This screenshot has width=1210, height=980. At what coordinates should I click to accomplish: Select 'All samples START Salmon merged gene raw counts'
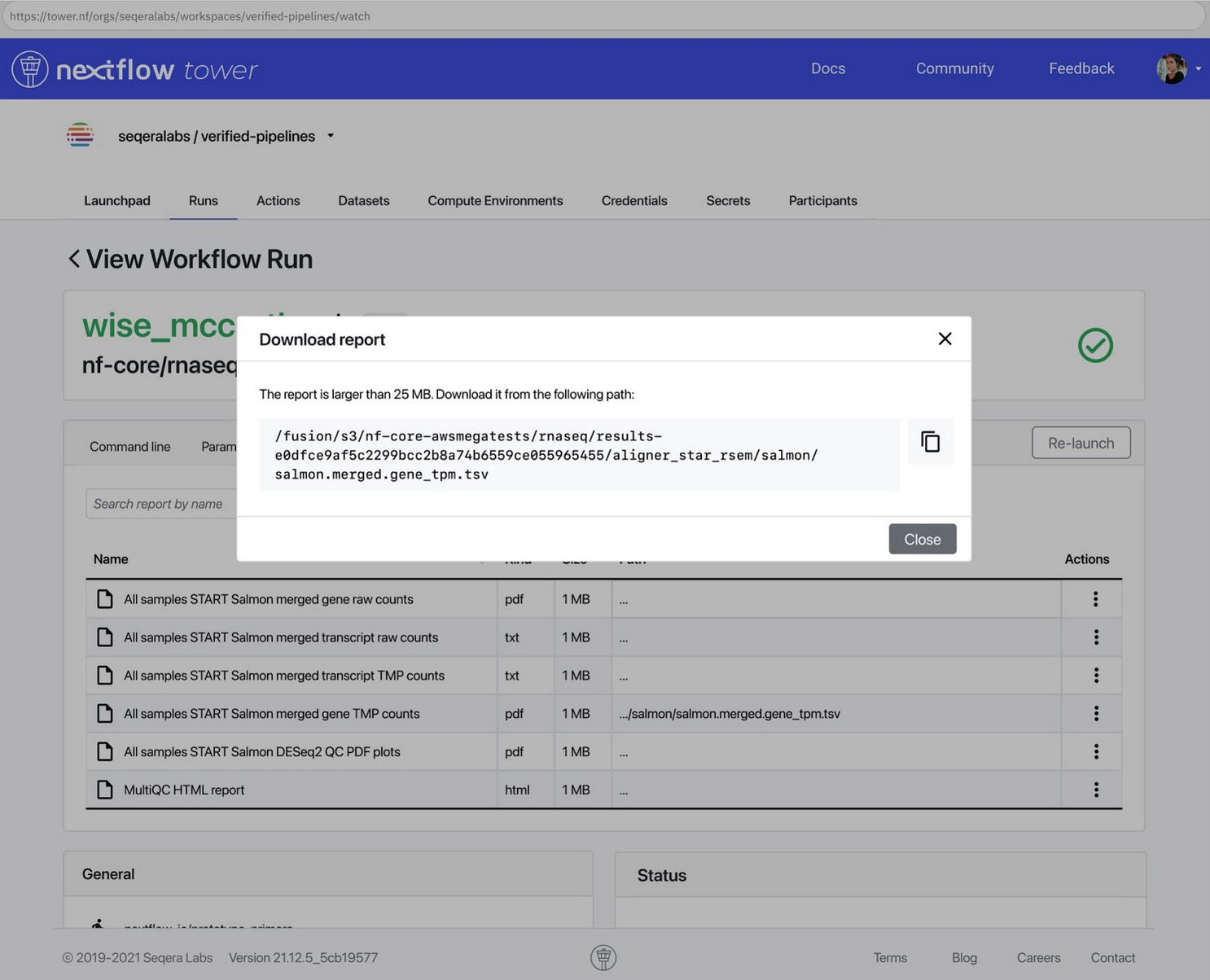(269, 599)
